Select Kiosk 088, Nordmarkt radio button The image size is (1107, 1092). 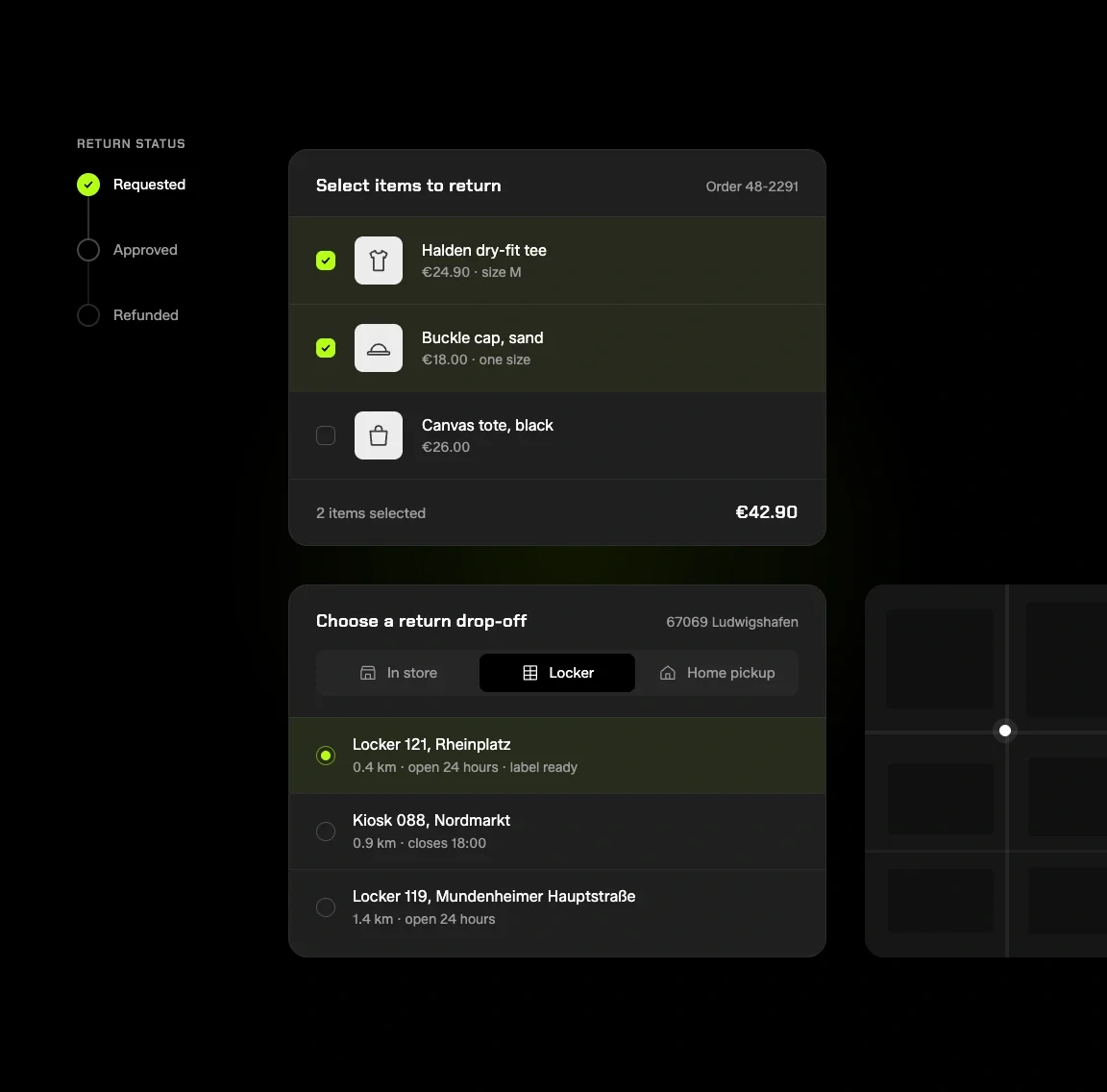(326, 831)
